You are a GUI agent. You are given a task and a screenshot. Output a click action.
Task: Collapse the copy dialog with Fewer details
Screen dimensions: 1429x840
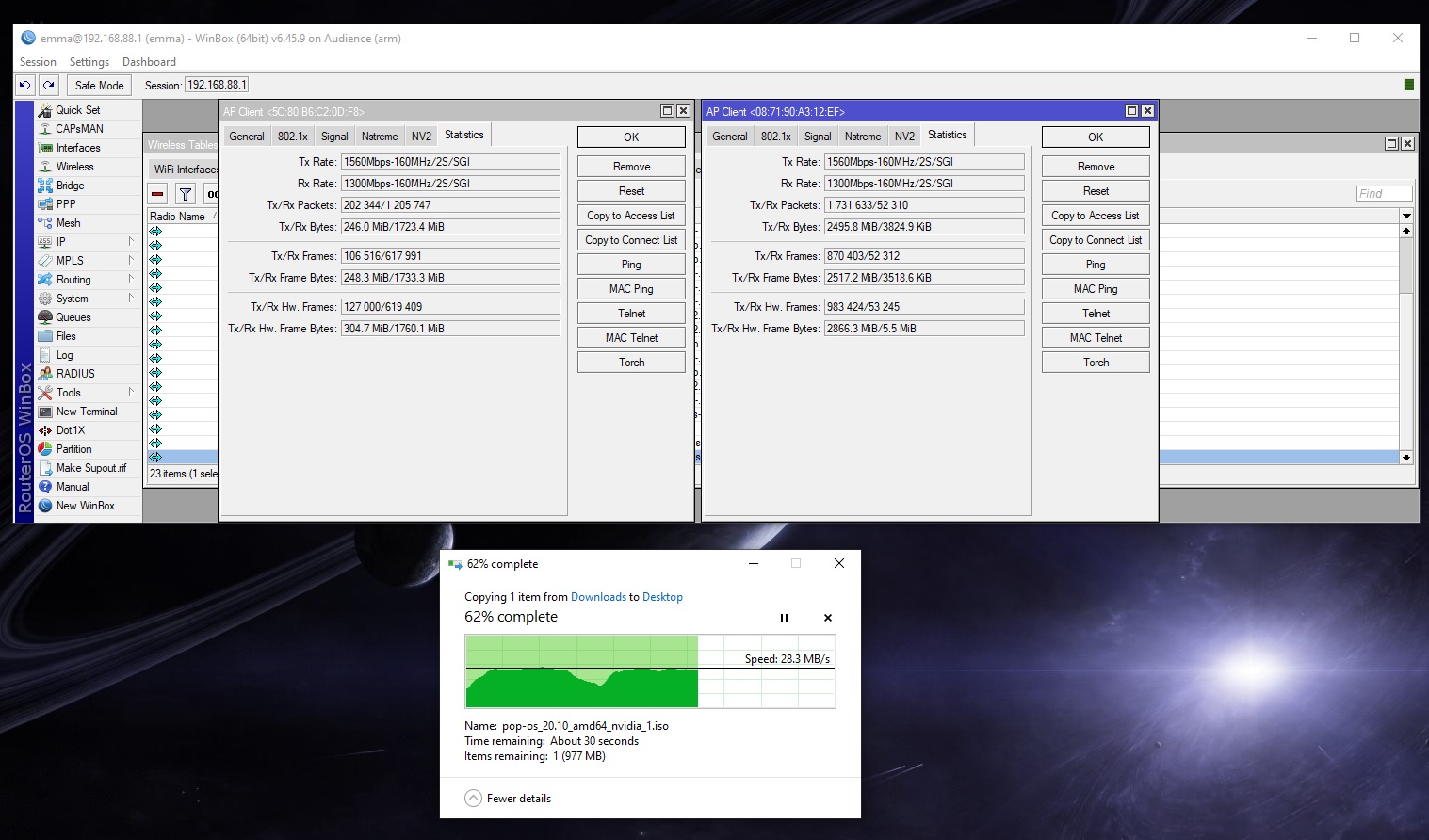click(x=509, y=799)
